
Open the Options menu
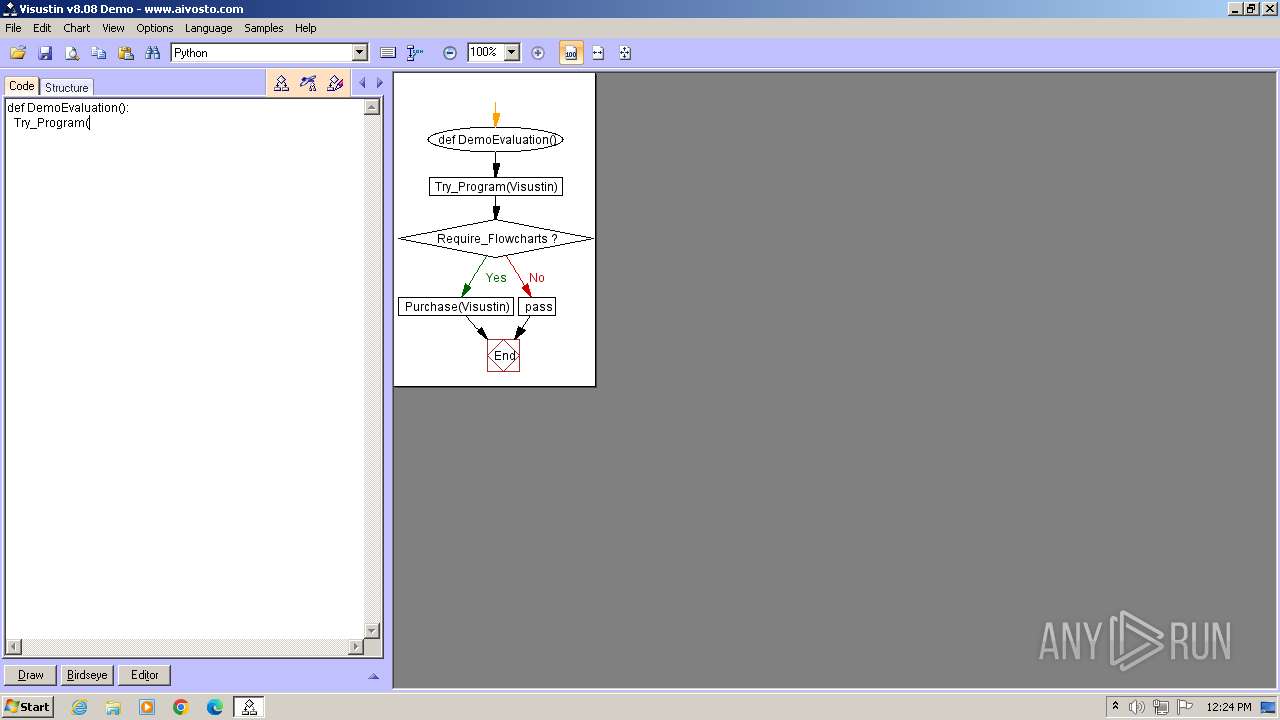point(155,28)
